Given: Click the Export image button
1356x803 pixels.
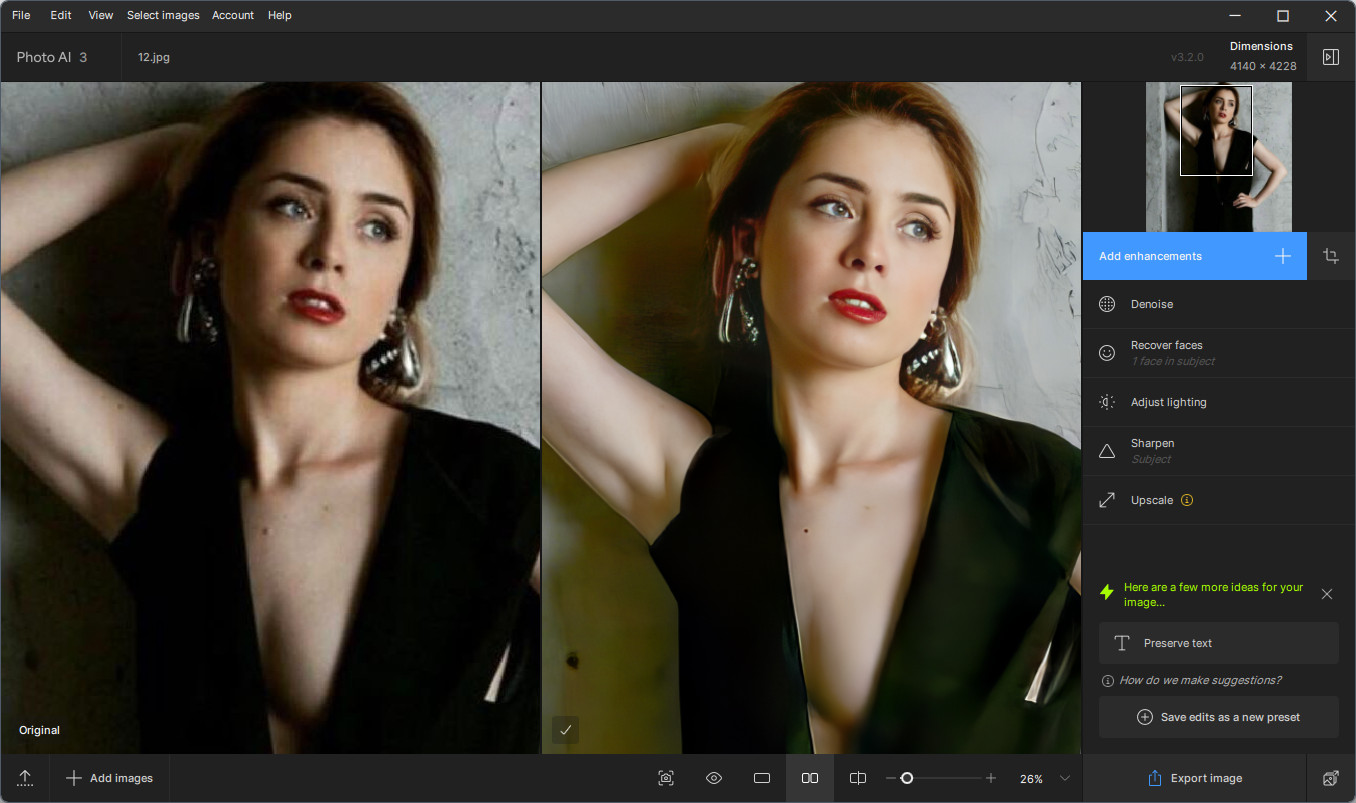Looking at the screenshot, I should click(1194, 778).
